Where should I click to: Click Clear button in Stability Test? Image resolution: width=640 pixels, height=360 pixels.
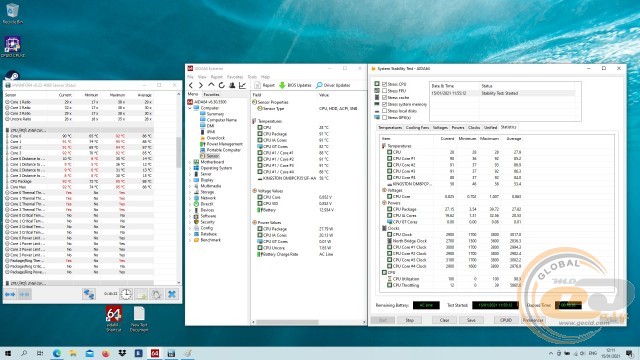tap(444, 320)
